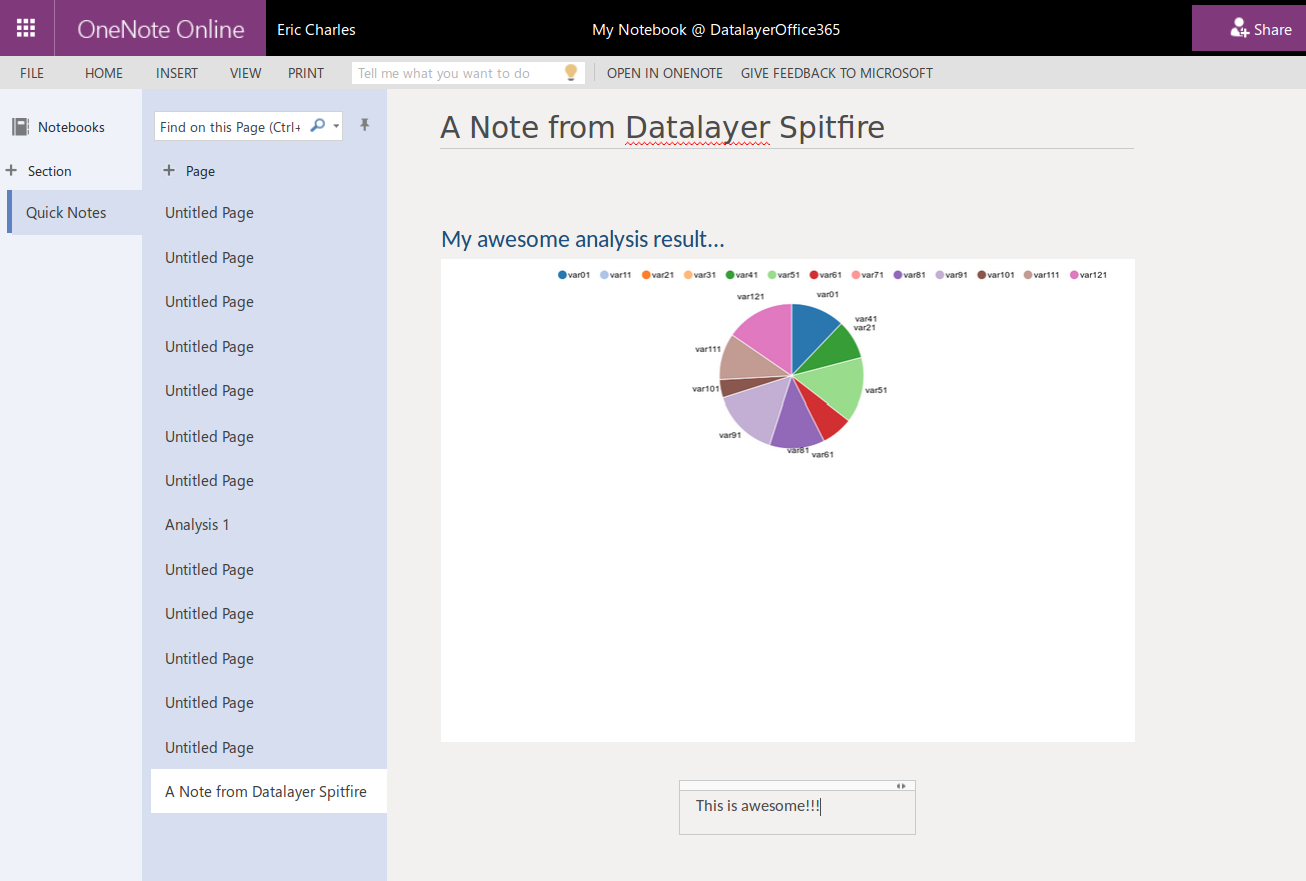The height and width of the screenshot is (881, 1306).
Task: Click the plus icon next to Page
Action: pyautogui.click(x=169, y=171)
